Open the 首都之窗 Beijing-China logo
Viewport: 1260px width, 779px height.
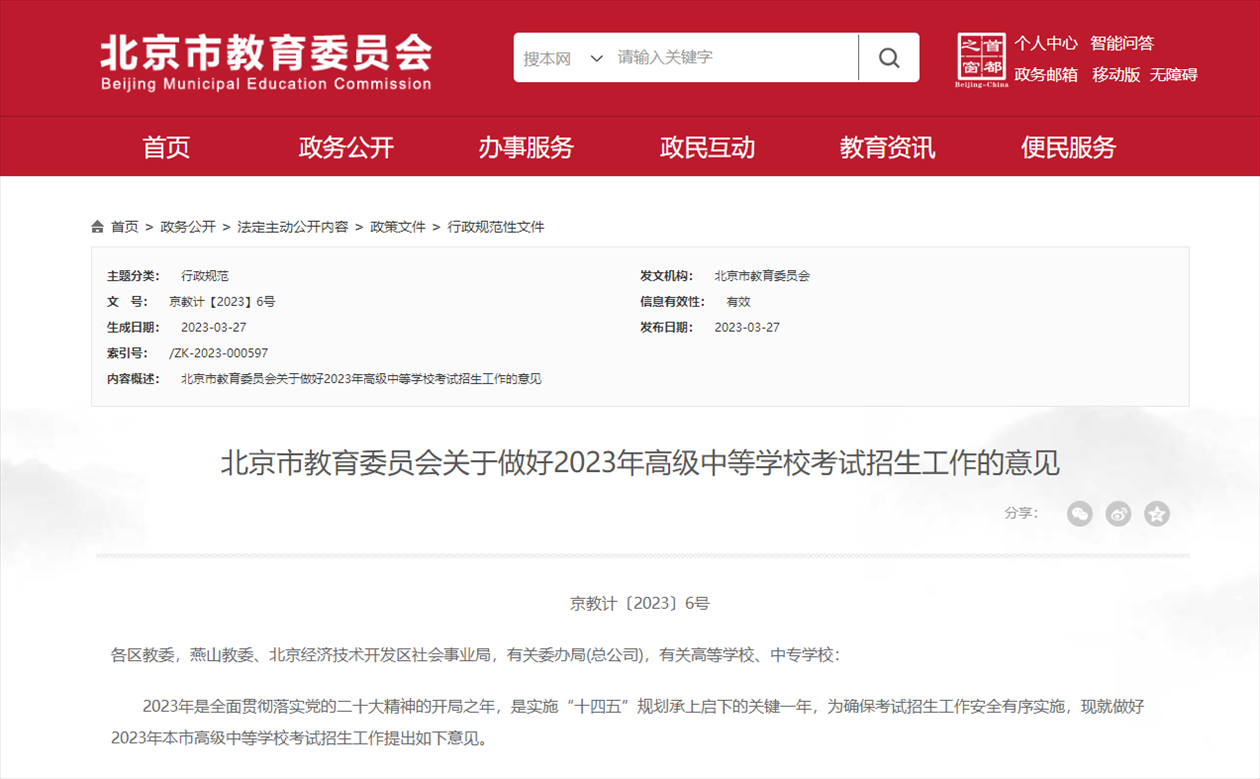click(981, 59)
